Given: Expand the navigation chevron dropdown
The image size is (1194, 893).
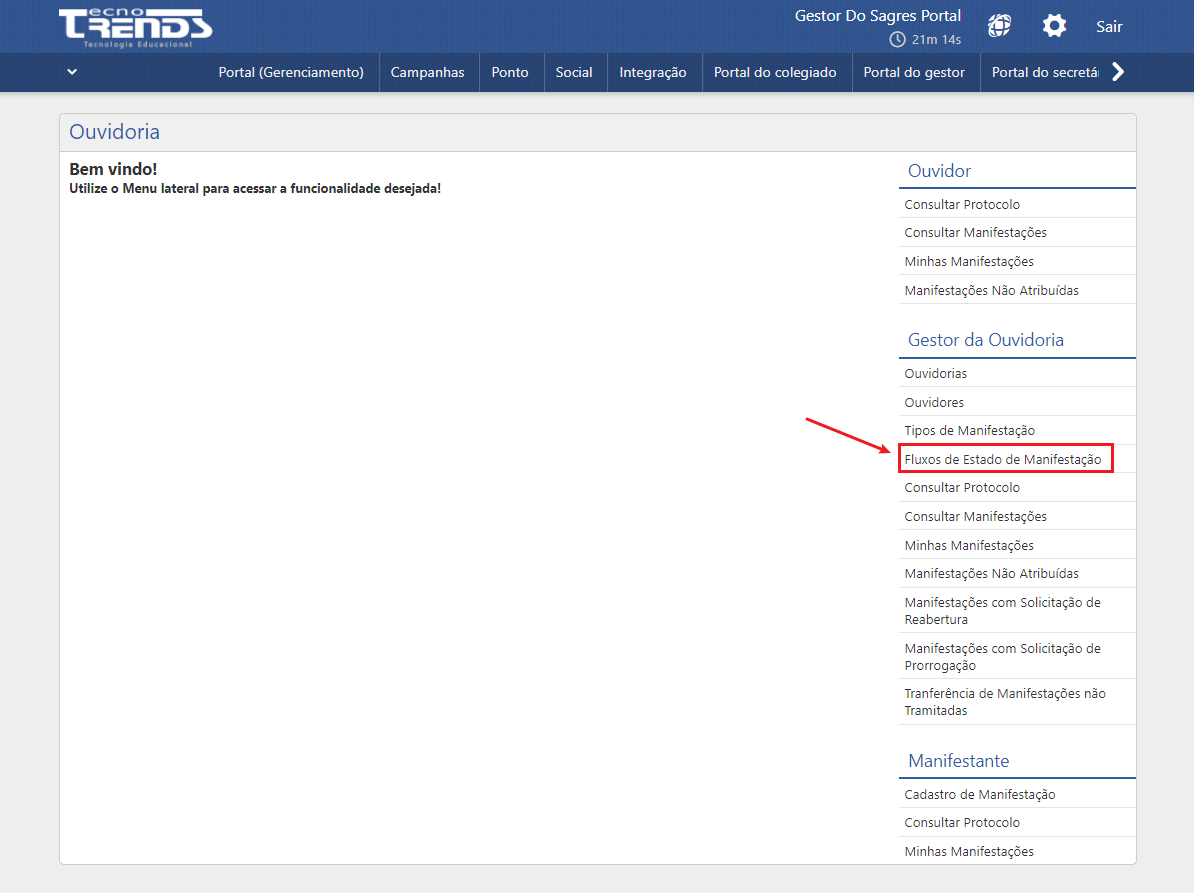Looking at the screenshot, I should (72, 72).
